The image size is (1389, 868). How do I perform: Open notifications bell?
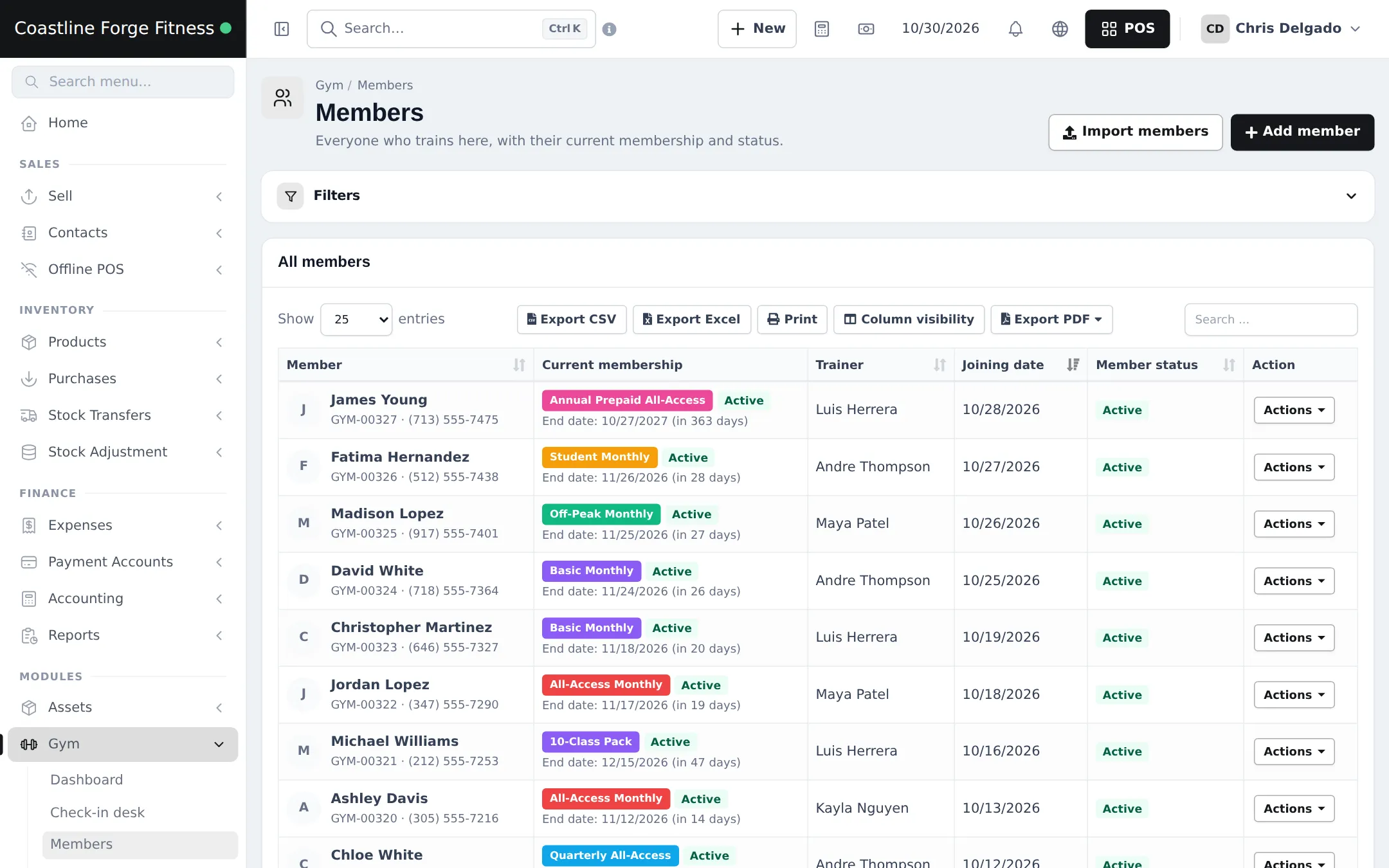(x=1015, y=29)
